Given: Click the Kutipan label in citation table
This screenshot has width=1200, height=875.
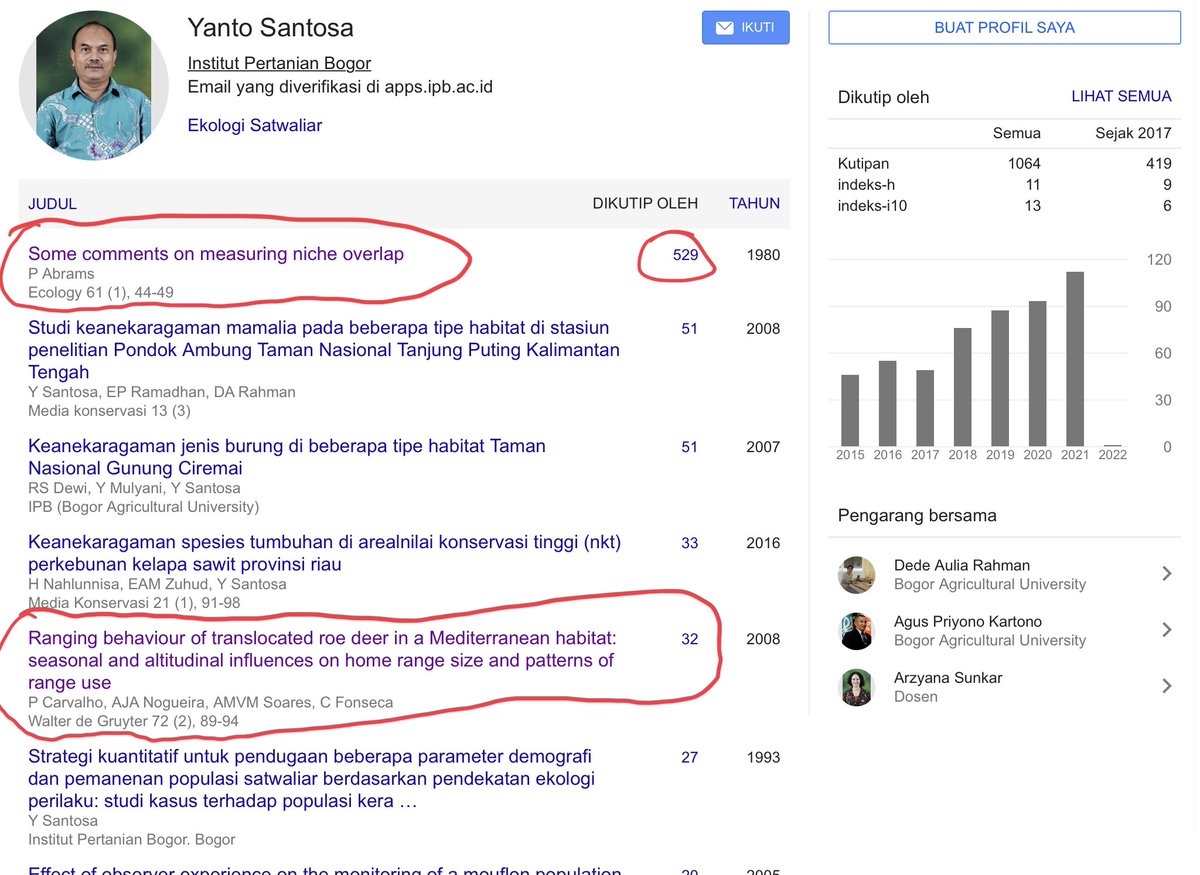Looking at the screenshot, I should (863, 163).
